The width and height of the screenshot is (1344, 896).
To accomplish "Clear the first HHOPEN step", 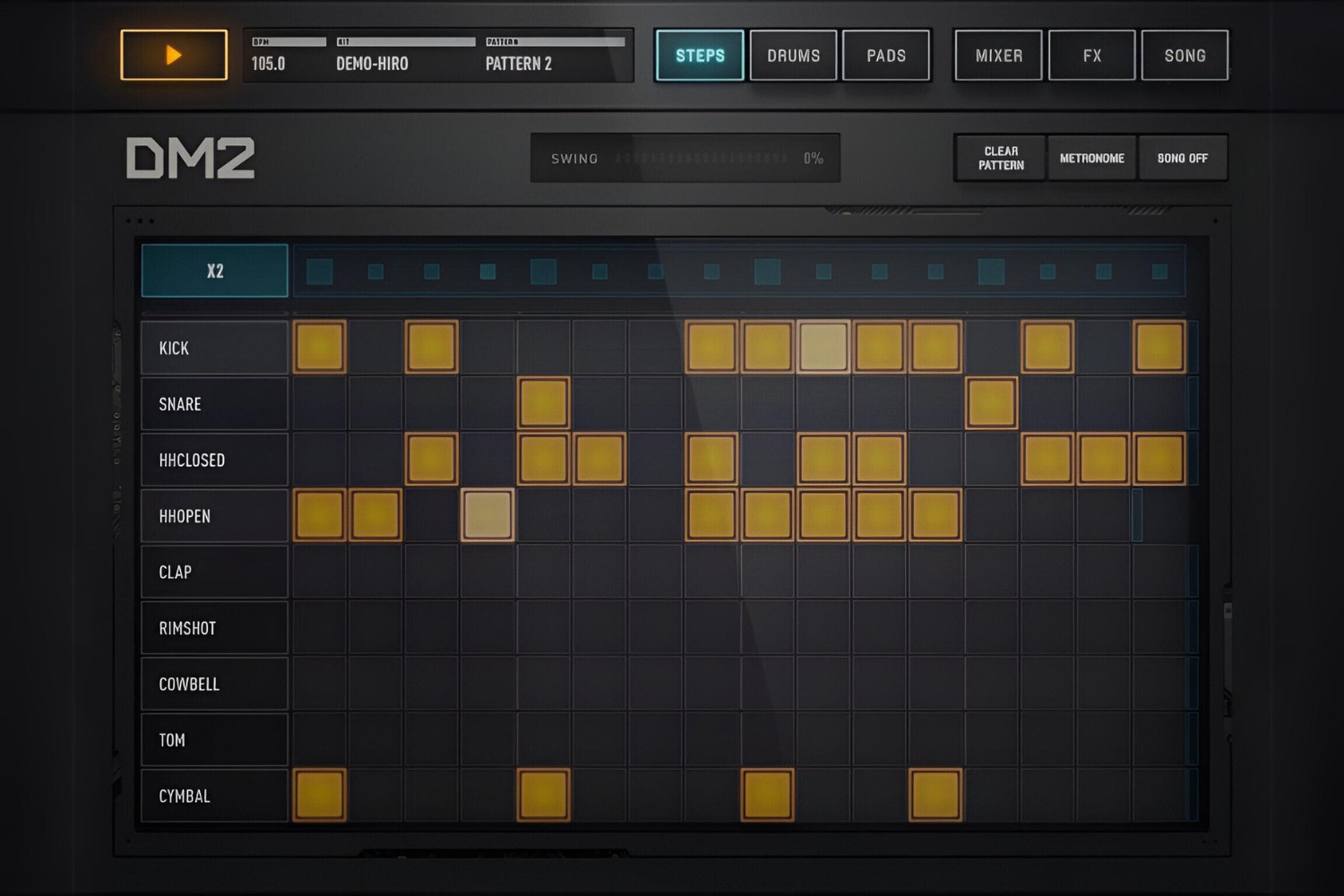I will click(x=320, y=515).
